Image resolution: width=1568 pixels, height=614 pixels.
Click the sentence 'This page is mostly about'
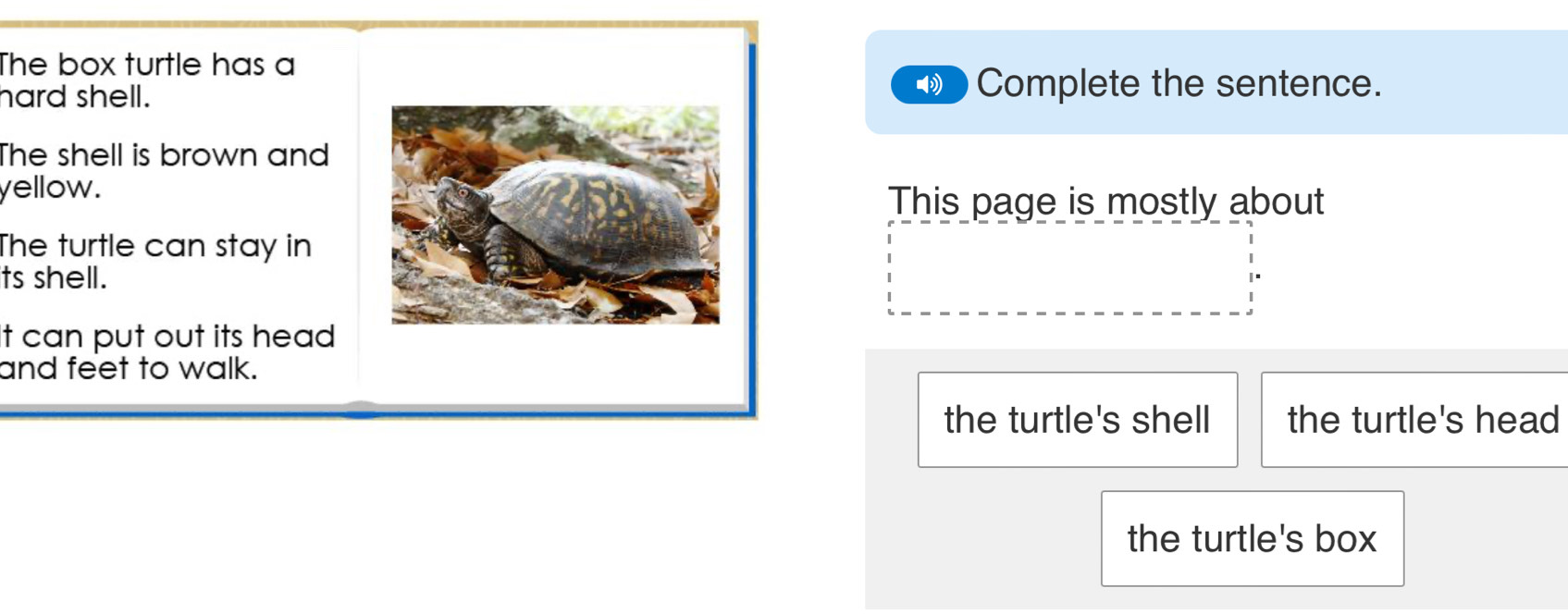[x=1105, y=201]
